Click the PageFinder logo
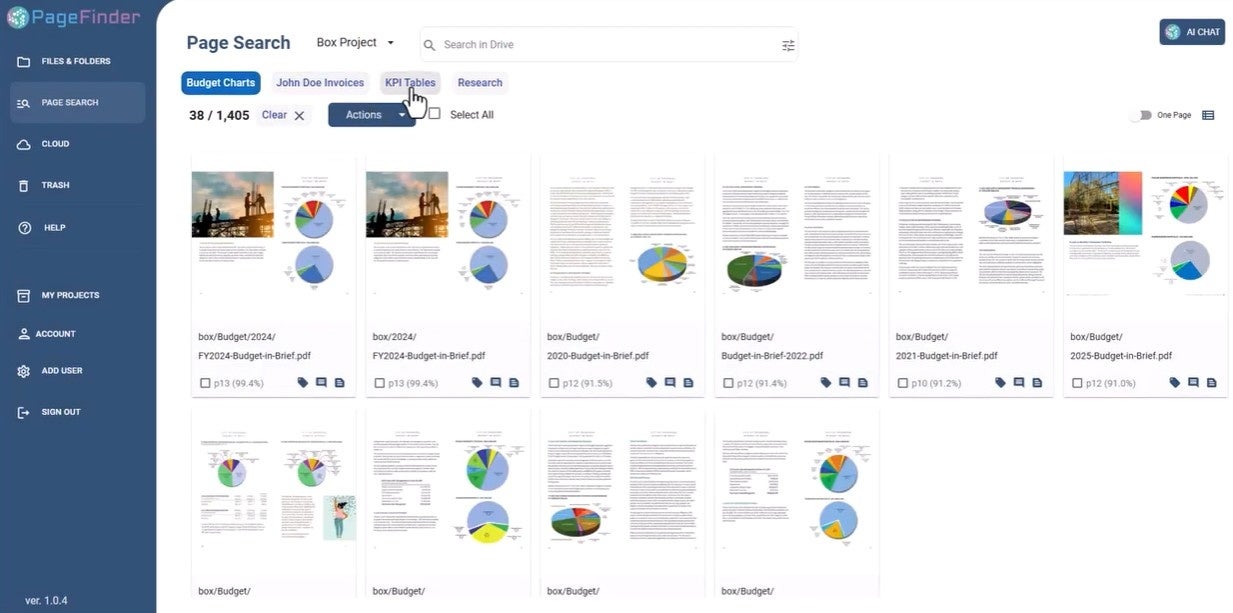The height and width of the screenshot is (613, 1233). [x=73, y=17]
